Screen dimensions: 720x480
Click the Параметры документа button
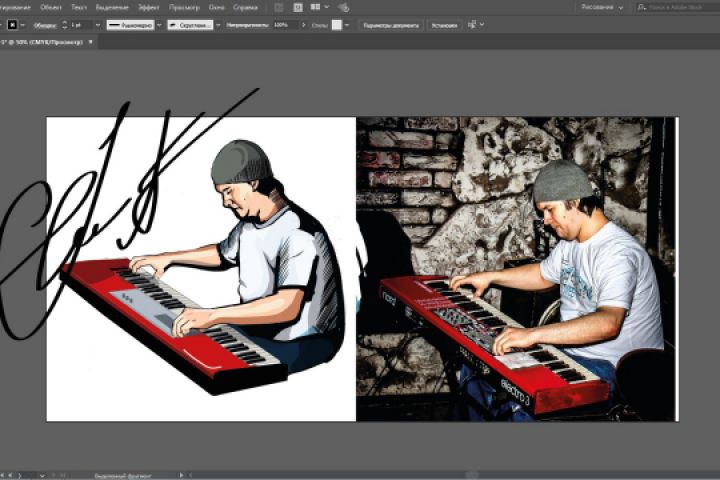pos(391,25)
